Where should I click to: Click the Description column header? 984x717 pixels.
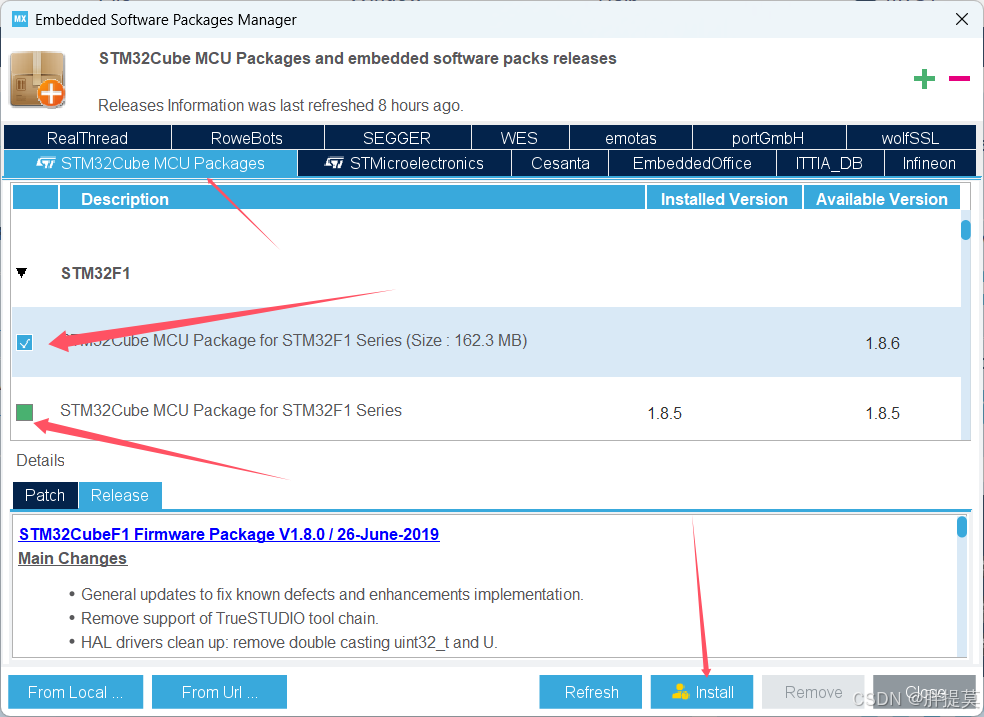click(352, 199)
